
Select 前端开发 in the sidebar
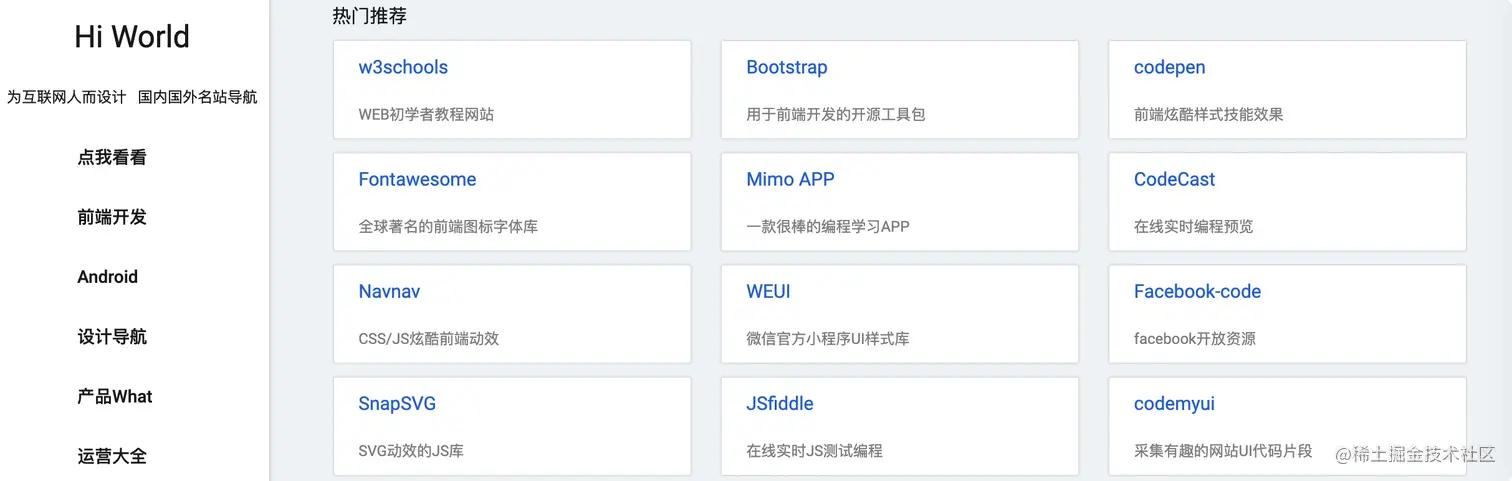point(112,217)
